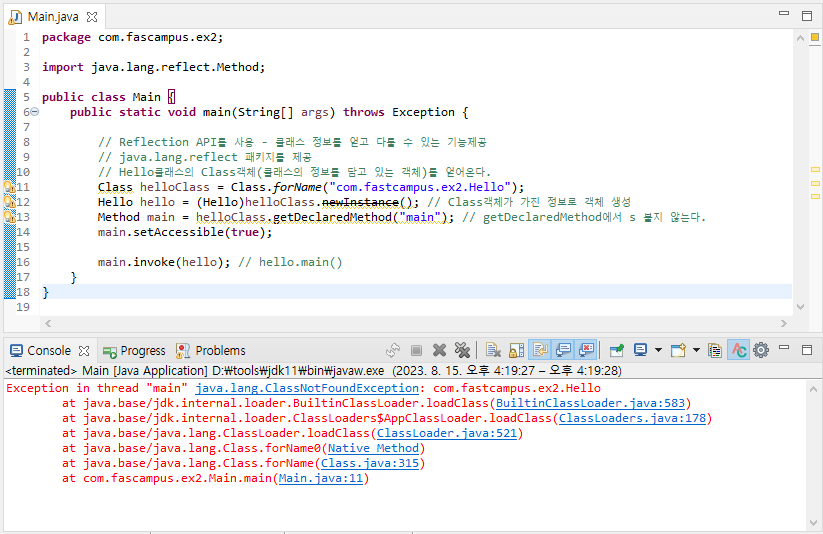Image resolution: width=823 pixels, height=534 pixels.
Task: Maximize the editor area
Action: point(807,16)
